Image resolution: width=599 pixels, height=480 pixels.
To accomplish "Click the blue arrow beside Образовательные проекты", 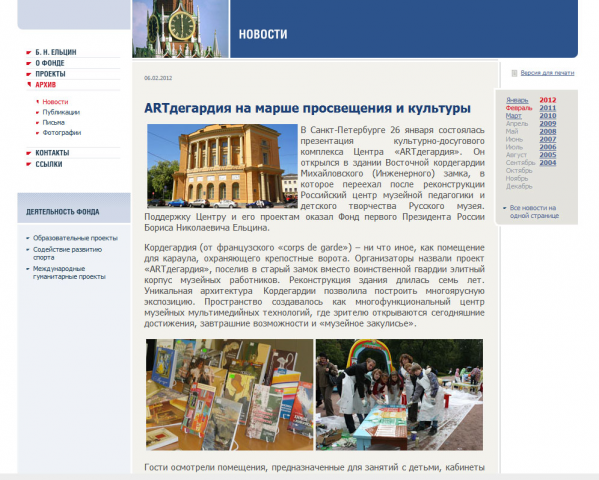I will coord(28,238).
